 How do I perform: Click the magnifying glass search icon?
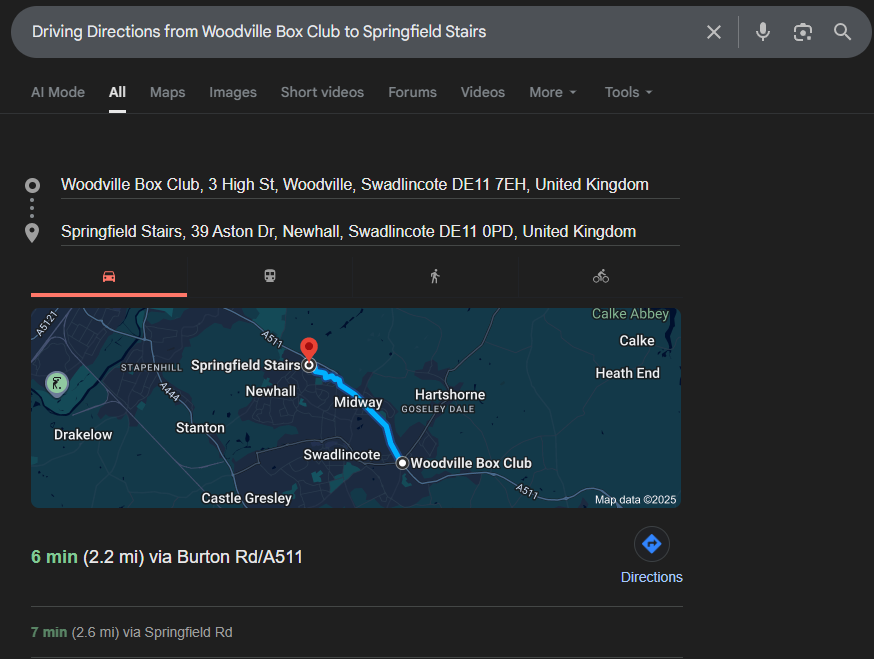point(843,32)
